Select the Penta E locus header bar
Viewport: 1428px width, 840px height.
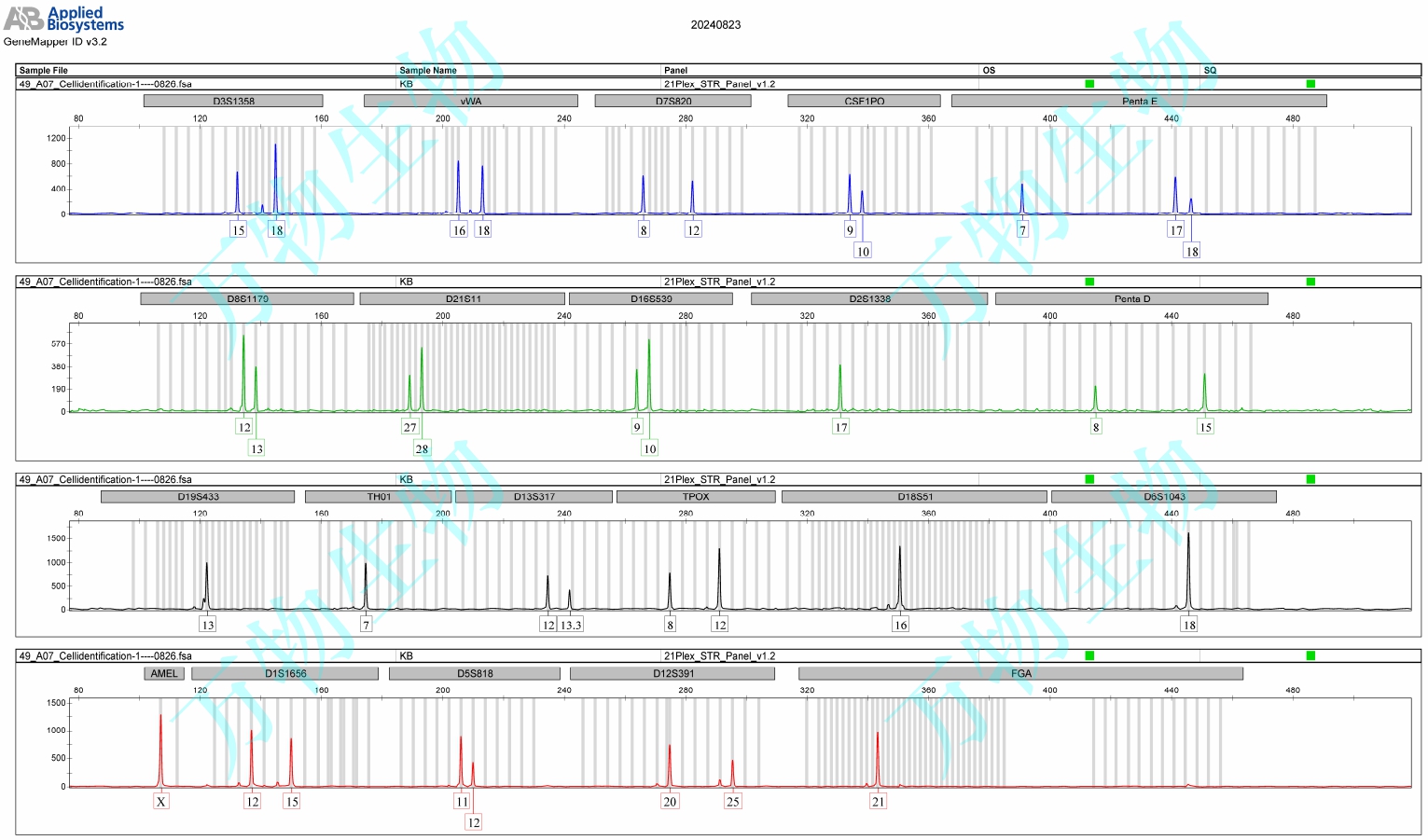point(1138,101)
